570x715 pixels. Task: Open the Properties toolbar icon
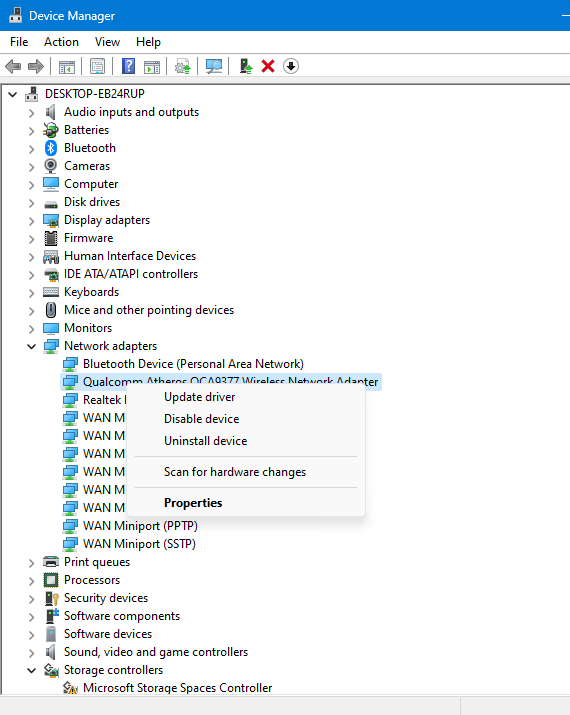98,67
